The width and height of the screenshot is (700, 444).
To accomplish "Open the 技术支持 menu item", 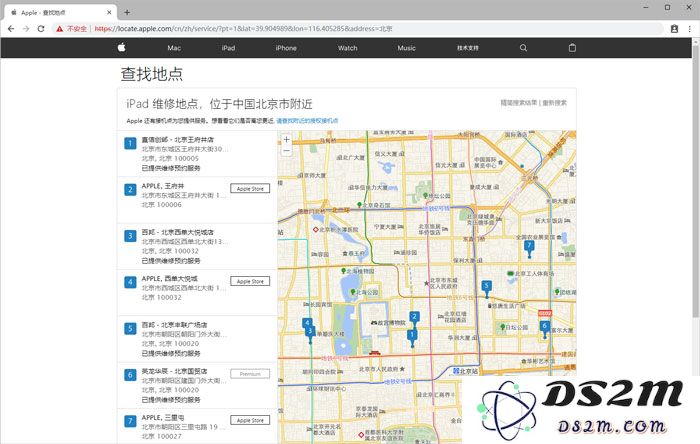I will pos(467,48).
